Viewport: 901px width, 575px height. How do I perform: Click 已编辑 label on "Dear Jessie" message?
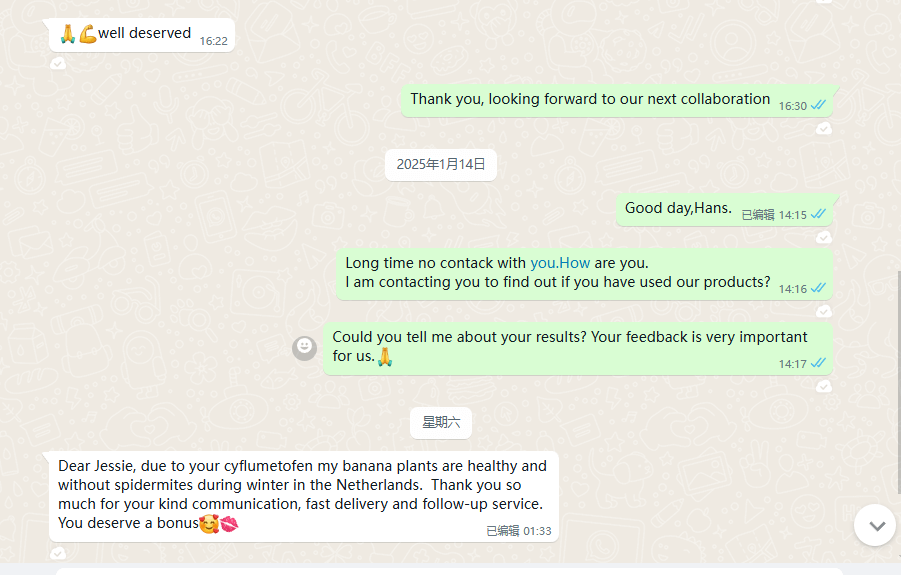click(x=502, y=531)
